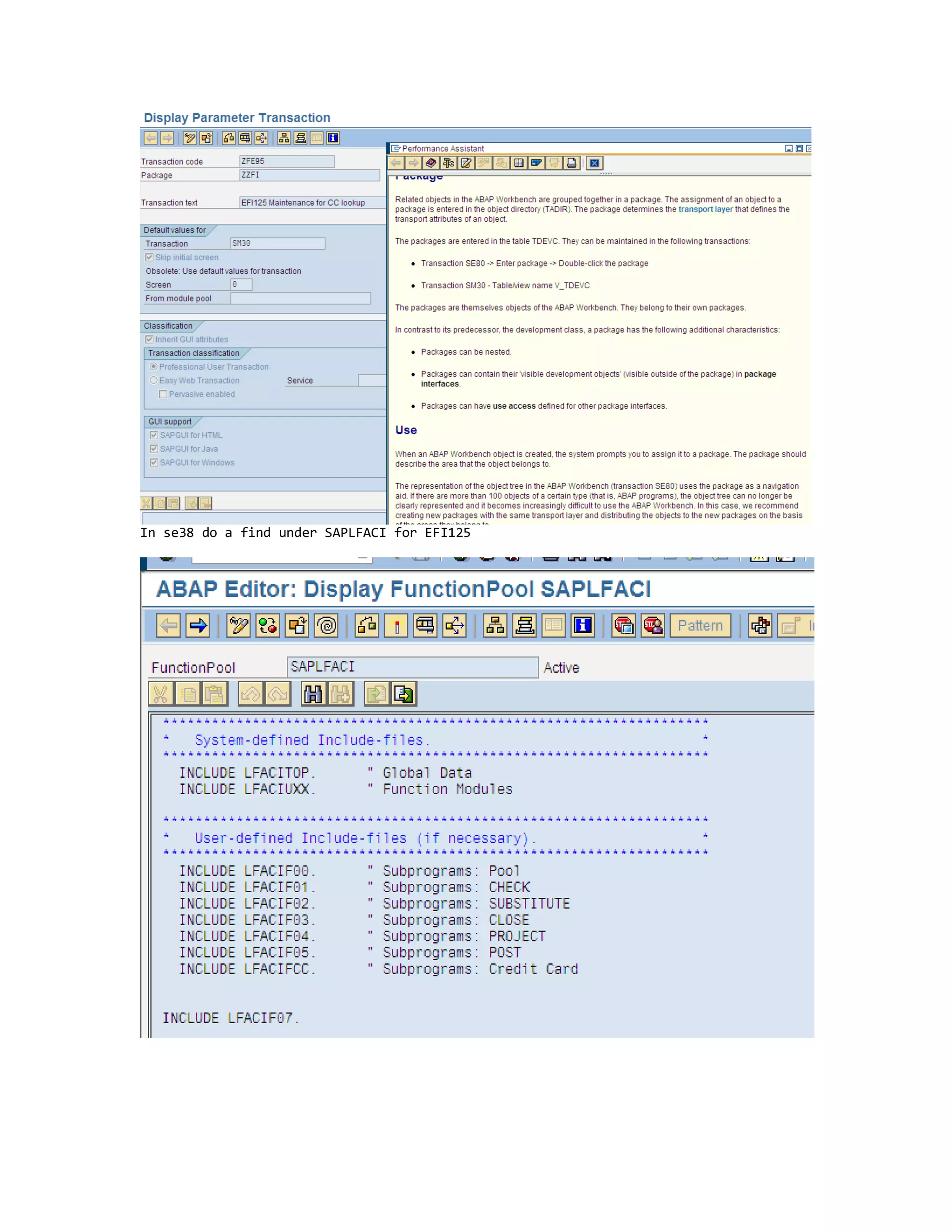Toggle SAPGUI for Windows checkbox
The width and height of the screenshot is (952, 1232).
point(154,463)
